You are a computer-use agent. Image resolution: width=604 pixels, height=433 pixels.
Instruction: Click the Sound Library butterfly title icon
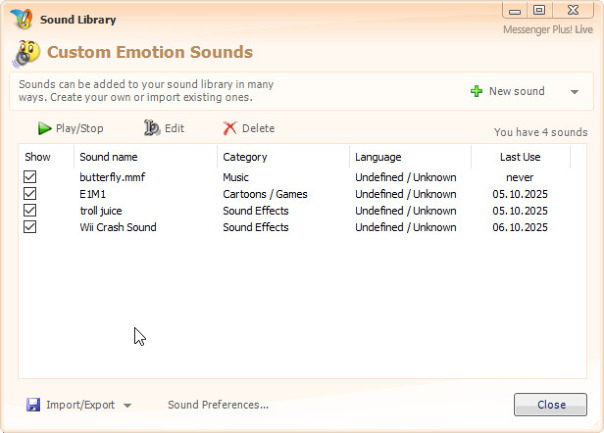coord(20,19)
